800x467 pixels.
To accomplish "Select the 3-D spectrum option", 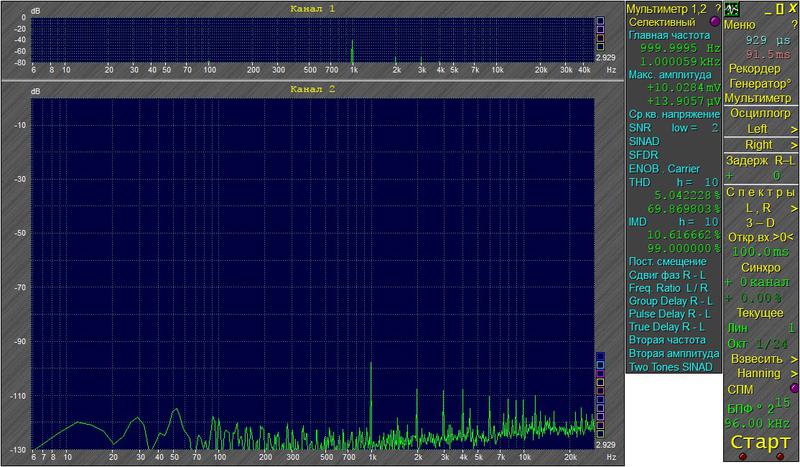I will point(758,221).
